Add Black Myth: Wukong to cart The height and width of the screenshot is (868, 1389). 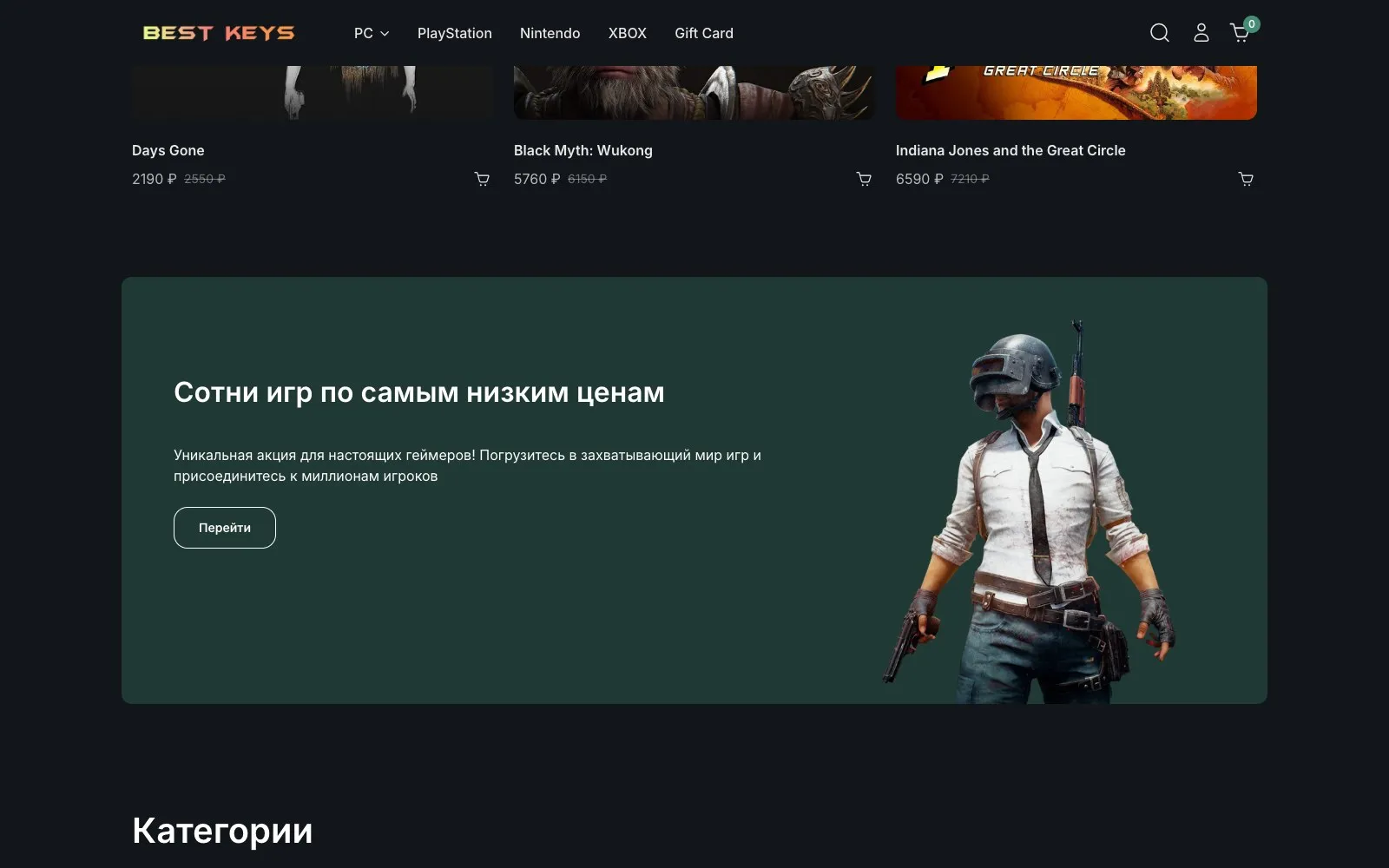pyautogui.click(x=864, y=179)
